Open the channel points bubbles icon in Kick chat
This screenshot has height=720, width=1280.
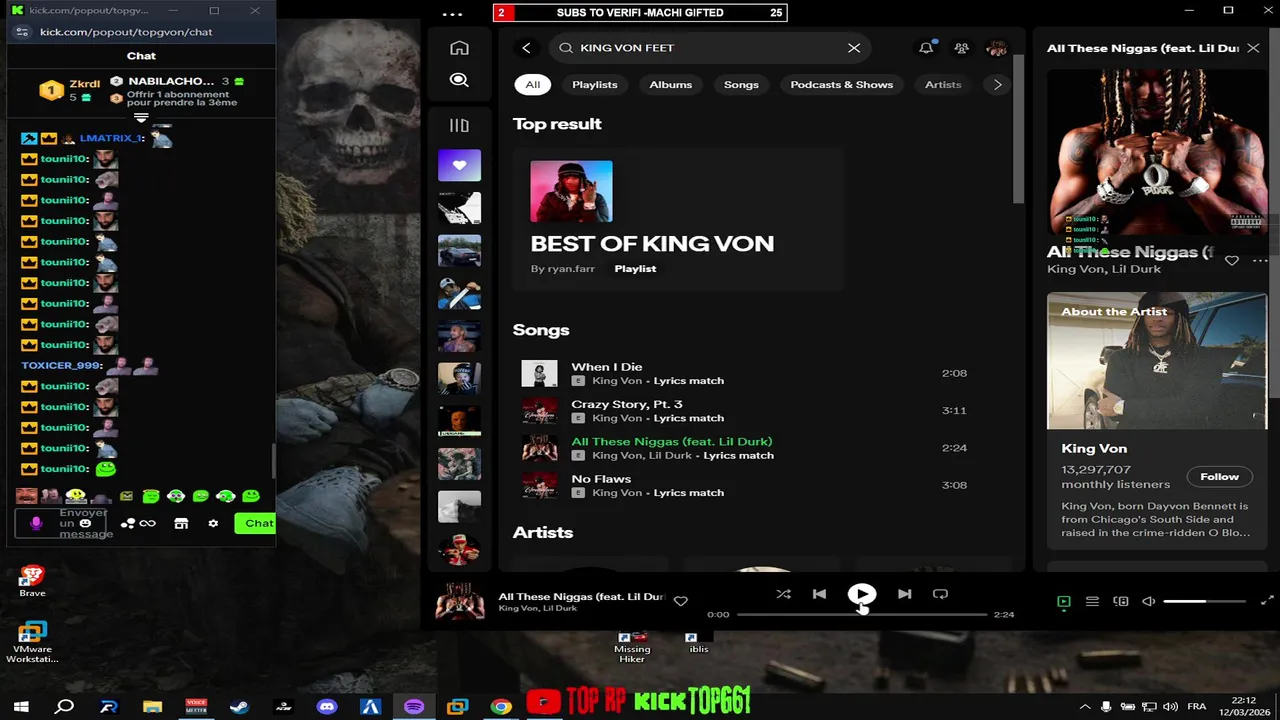[128, 523]
